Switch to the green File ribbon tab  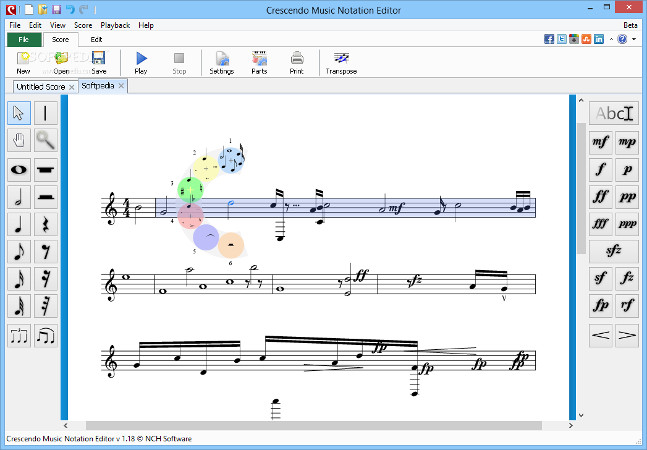click(24, 40)
